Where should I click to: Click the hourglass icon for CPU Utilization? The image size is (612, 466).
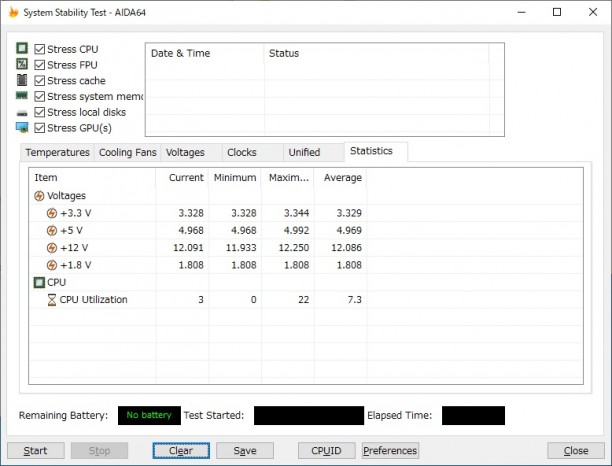tap(52, 300)
